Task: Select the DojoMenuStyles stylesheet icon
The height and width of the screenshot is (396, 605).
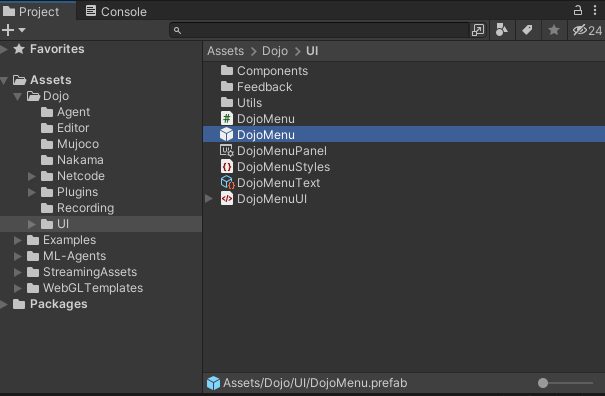Action: [x=226, y=167]
